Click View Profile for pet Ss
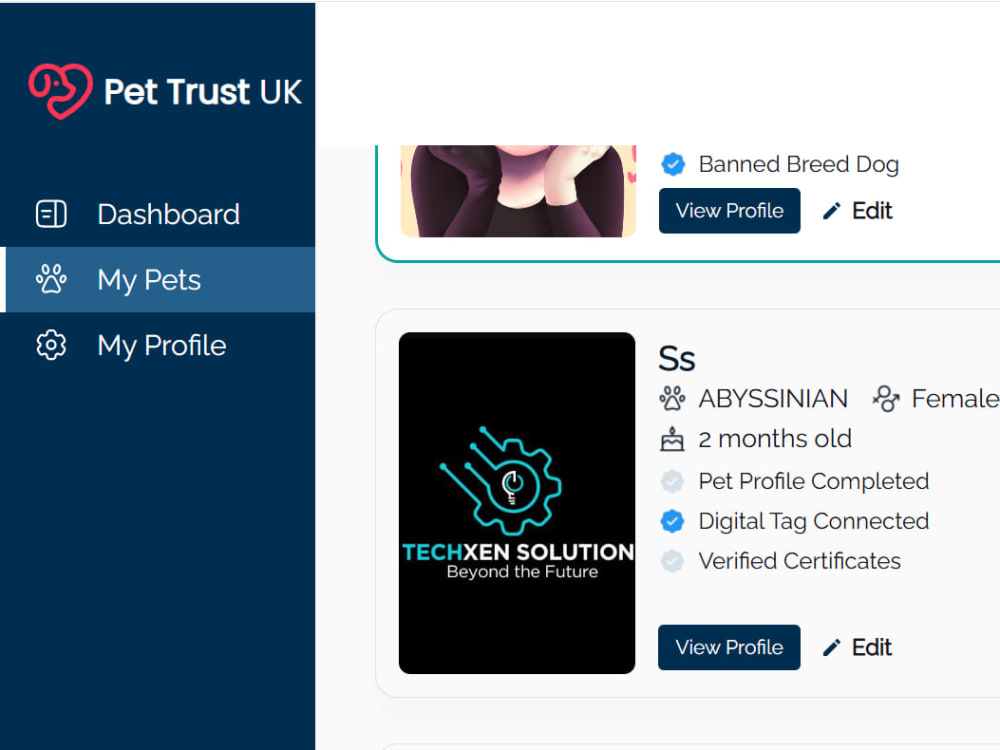This screenshot has height=750, width=1000. tap(729, 647)
